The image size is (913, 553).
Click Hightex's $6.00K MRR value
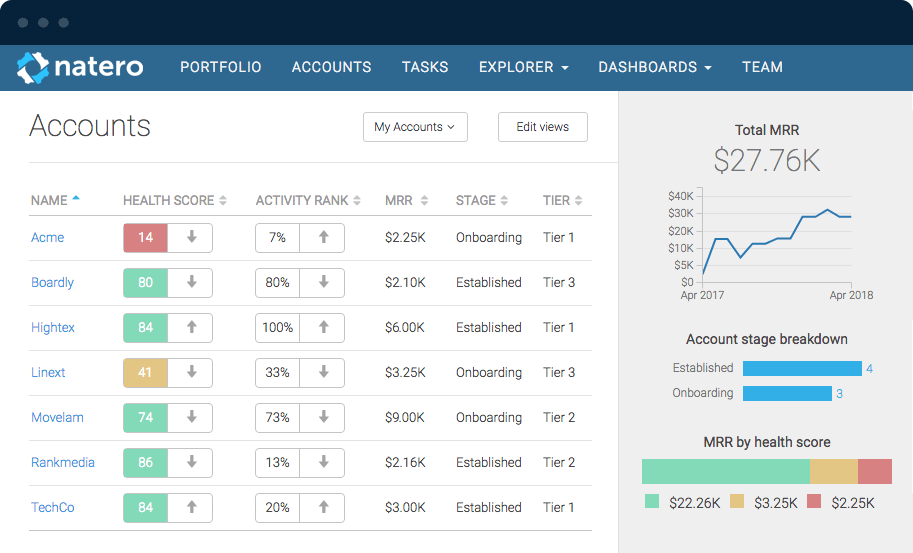(405, 328)
